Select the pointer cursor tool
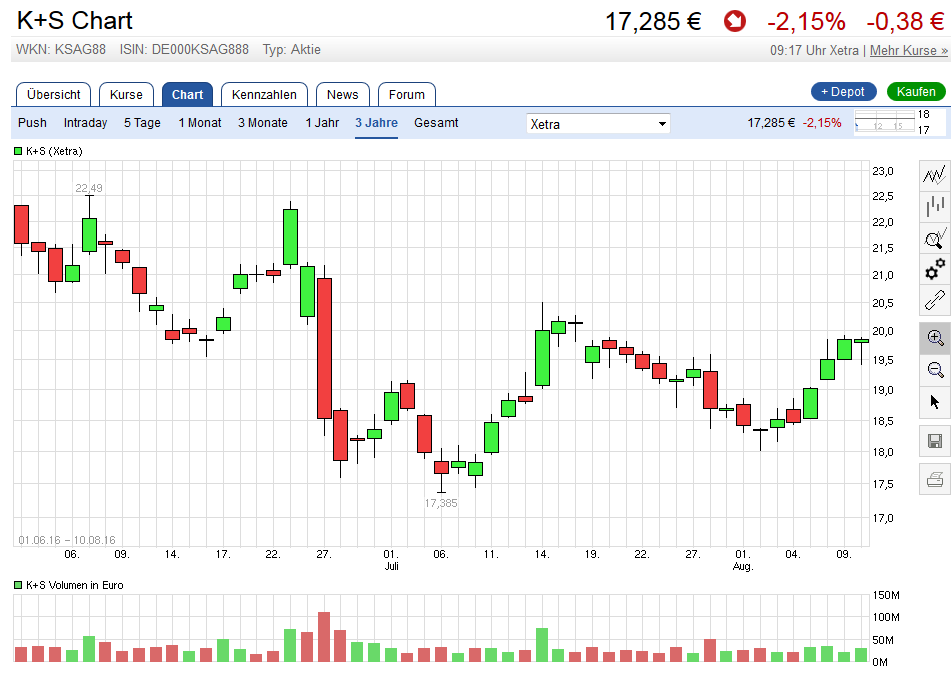This screenshot has width=952, height=680. [x=934, y=401]
